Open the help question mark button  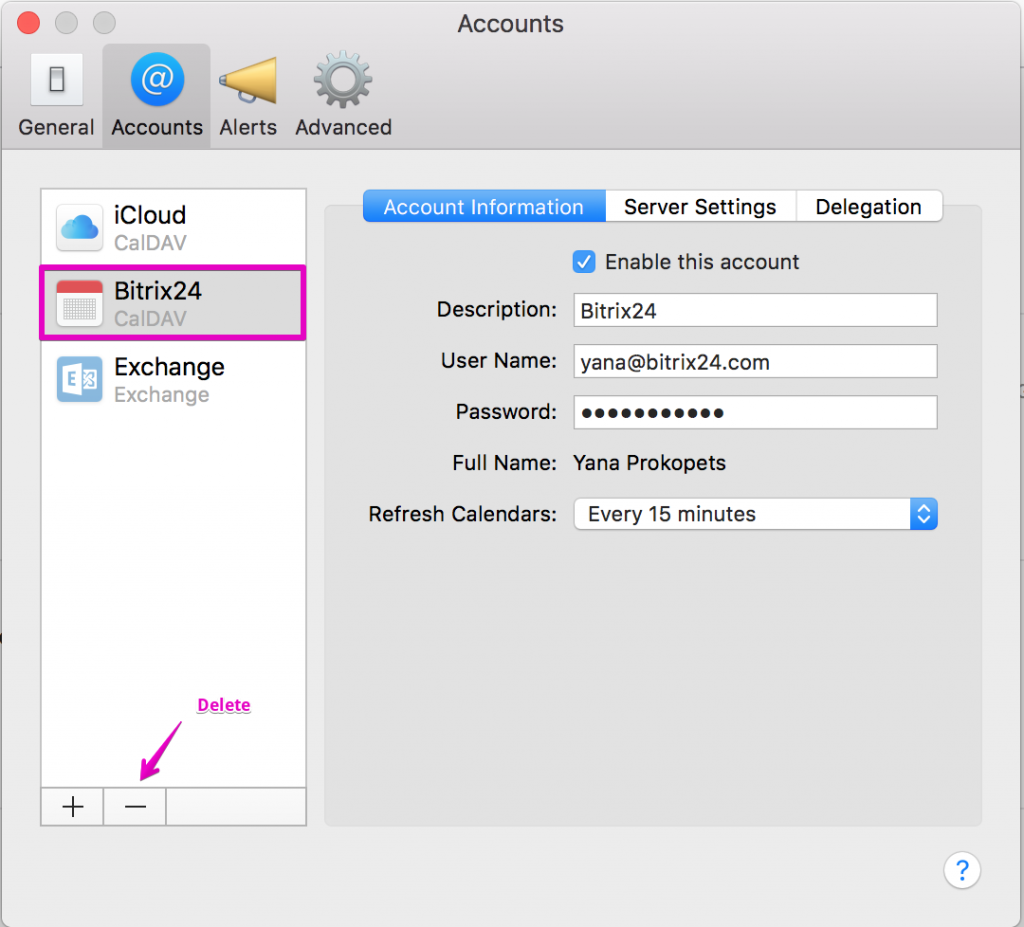pos(961,869)
